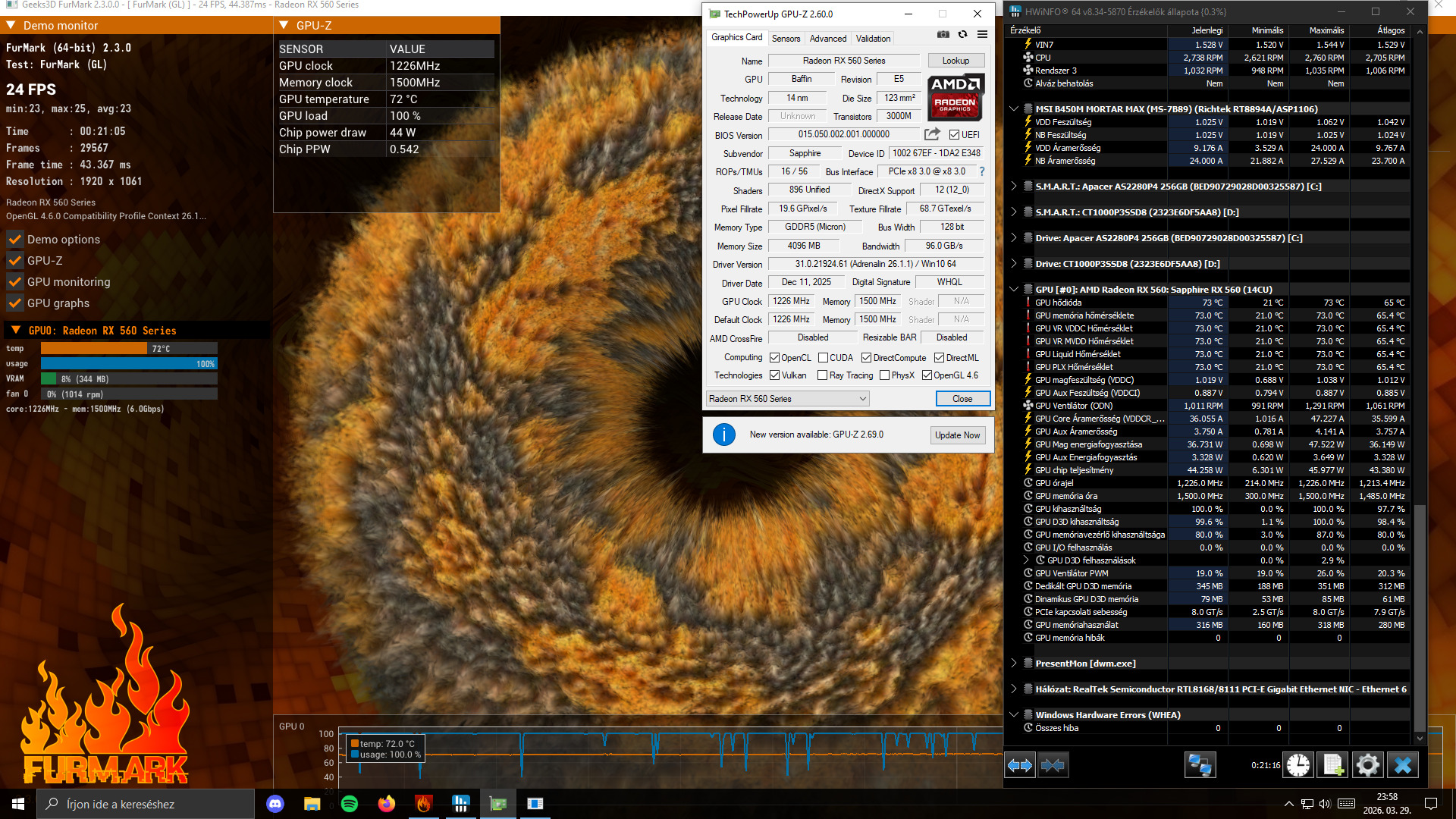Click HWiNFO expand arrows icon
This screenshot has width=1456, height=819.
(1020, 765)
